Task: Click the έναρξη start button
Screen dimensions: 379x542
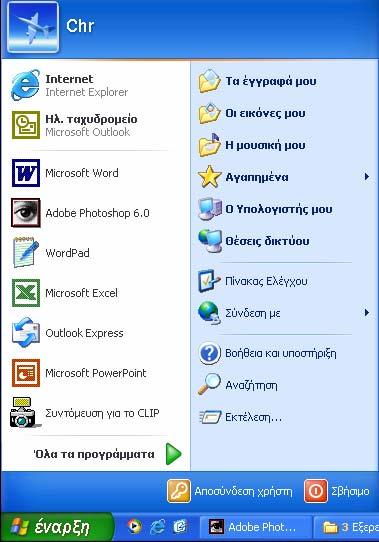Action: click(57, 527)
